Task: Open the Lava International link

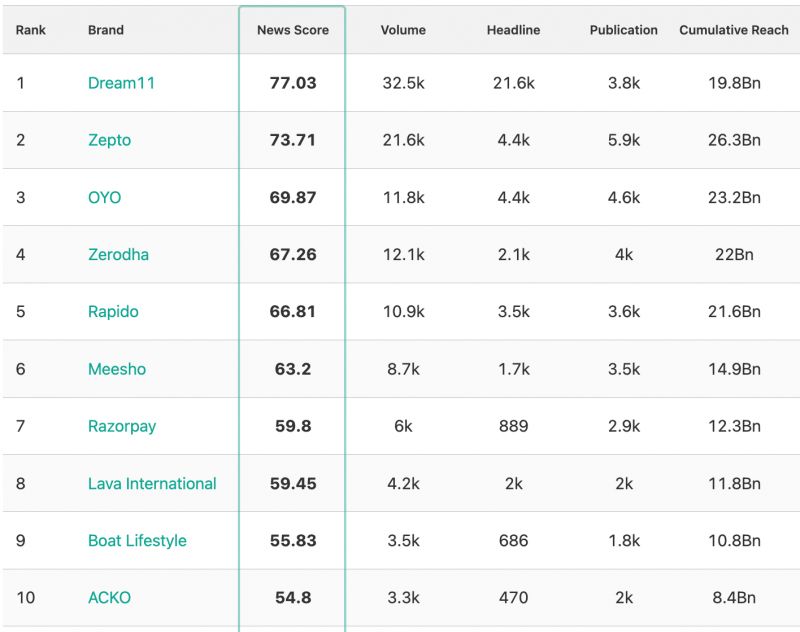Action: [152, 483]
